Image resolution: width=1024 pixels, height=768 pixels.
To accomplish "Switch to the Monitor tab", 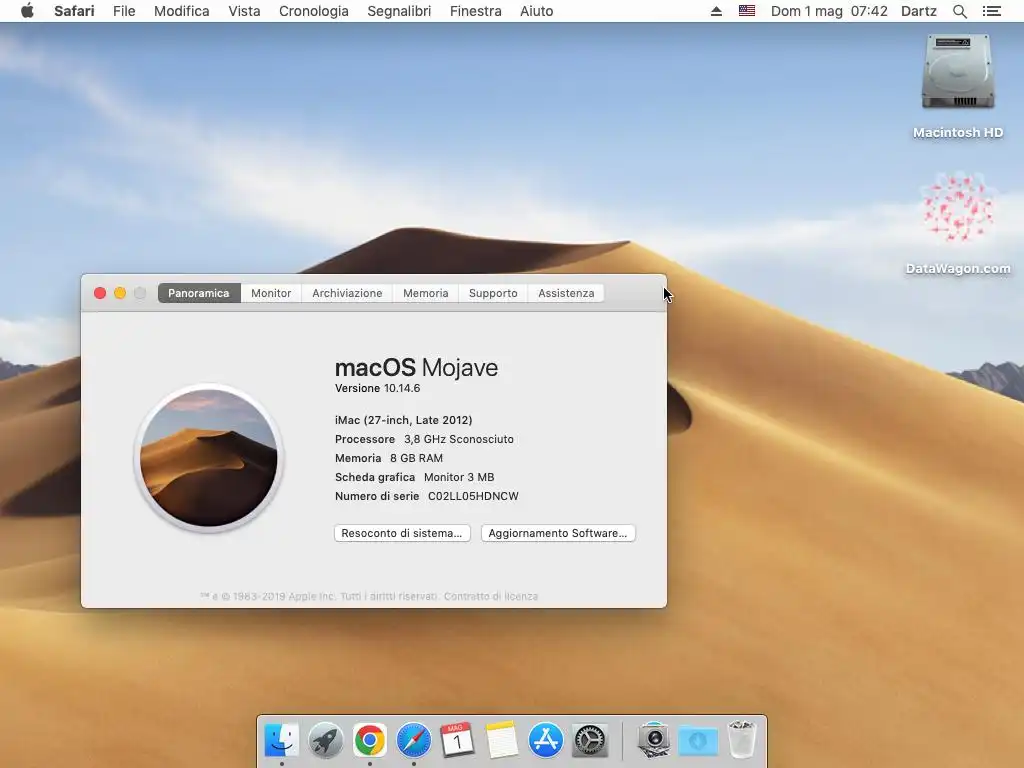I will point(271,293).
